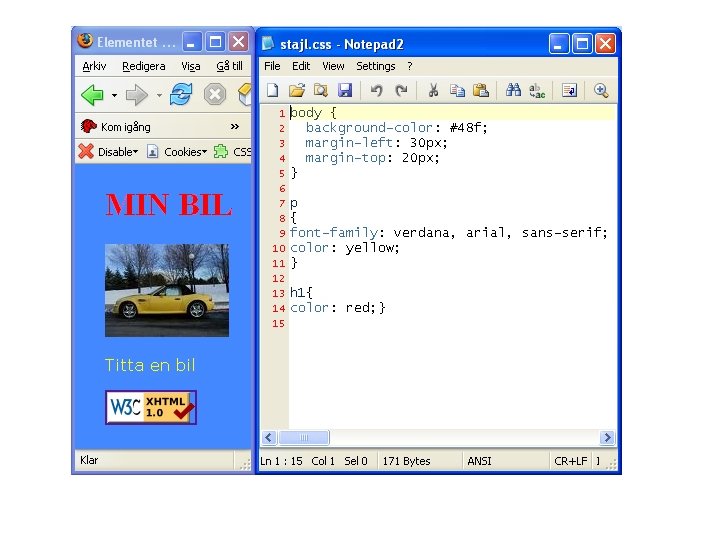The width and height of the screenshot is (720, 540).
Task: Click the left arrow of the horizontal scrollbar
Action: coord(269,438)
